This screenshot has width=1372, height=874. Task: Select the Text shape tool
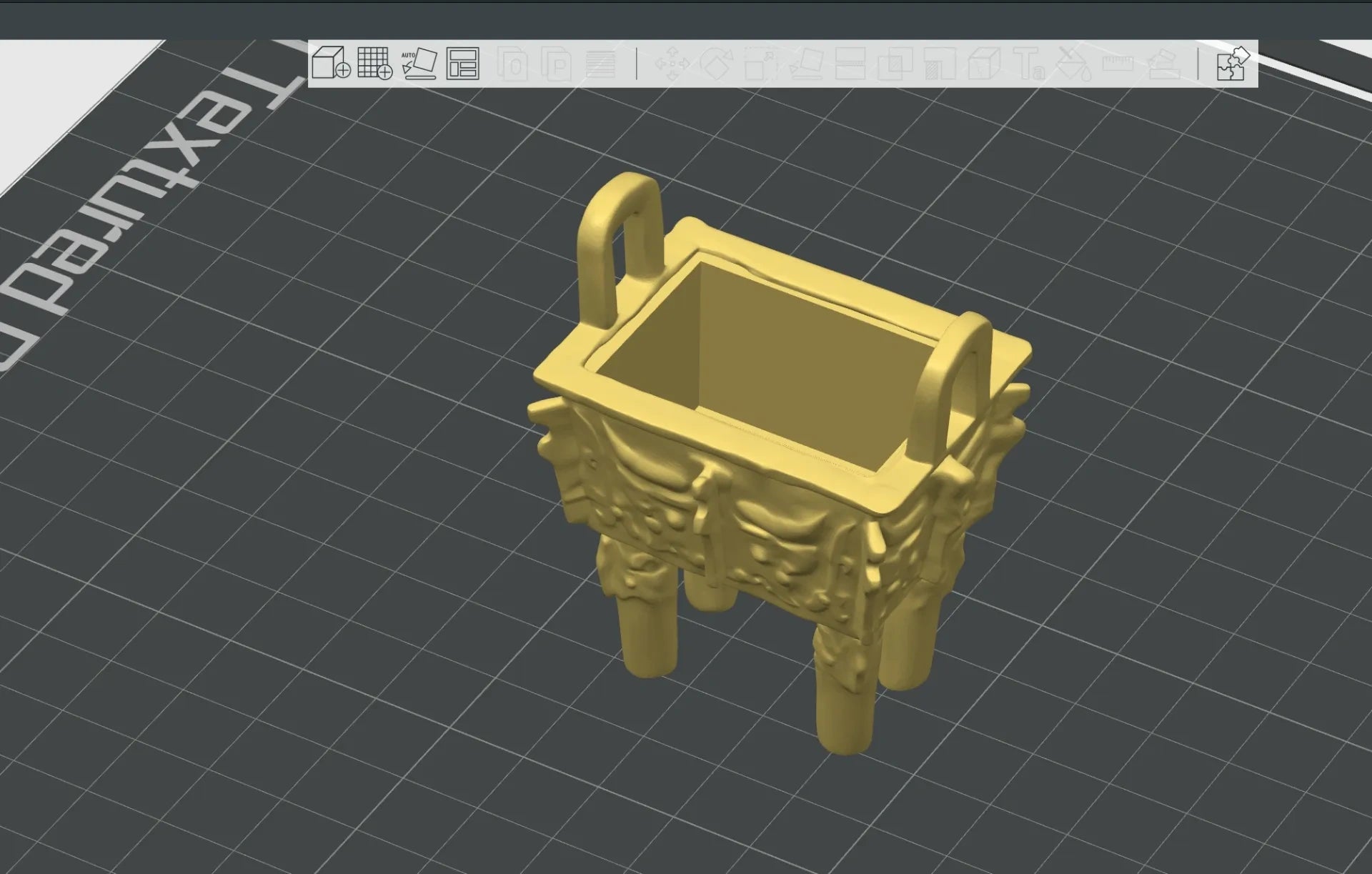[1029, 64]
